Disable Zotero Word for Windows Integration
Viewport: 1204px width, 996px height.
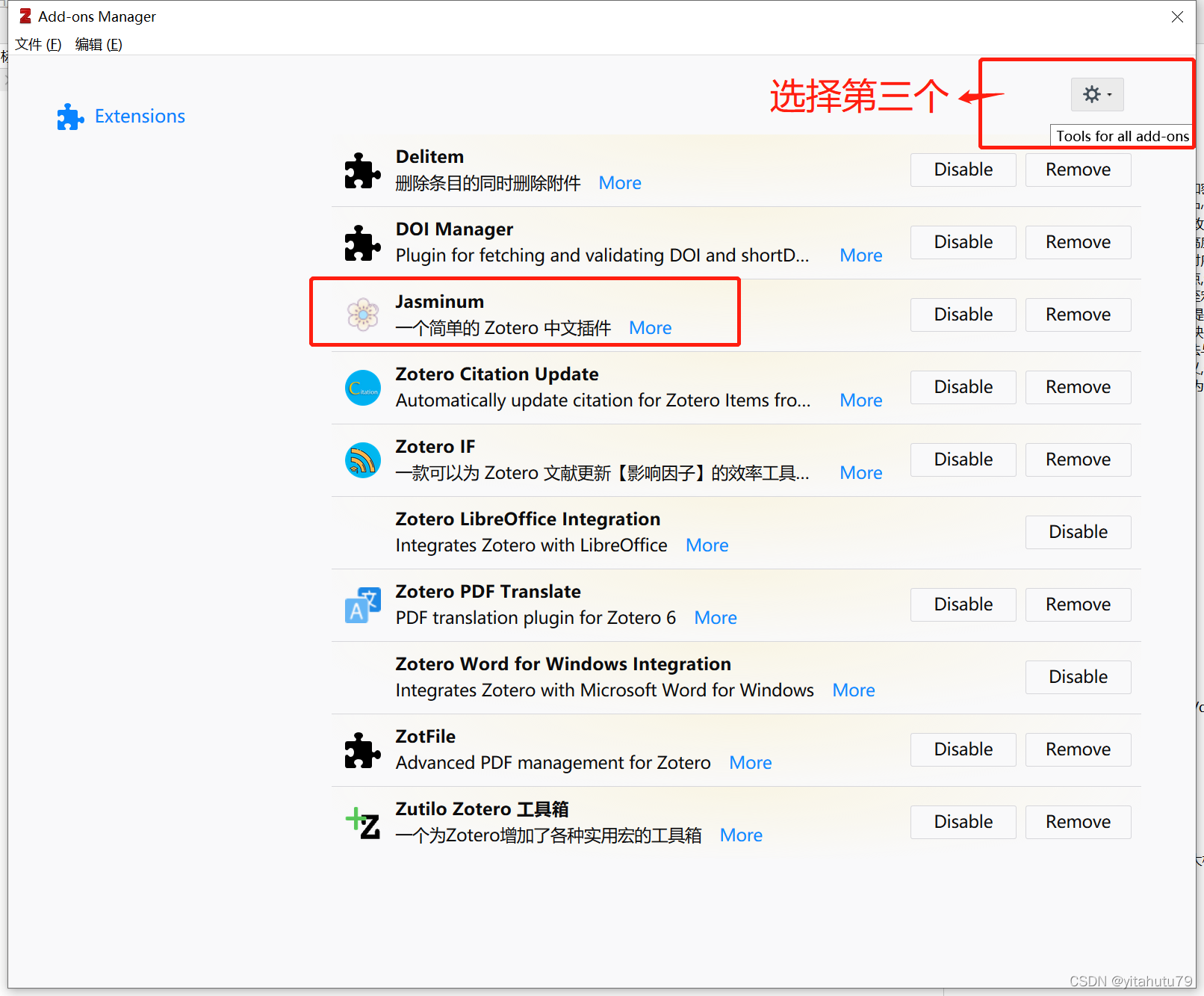1078,677
